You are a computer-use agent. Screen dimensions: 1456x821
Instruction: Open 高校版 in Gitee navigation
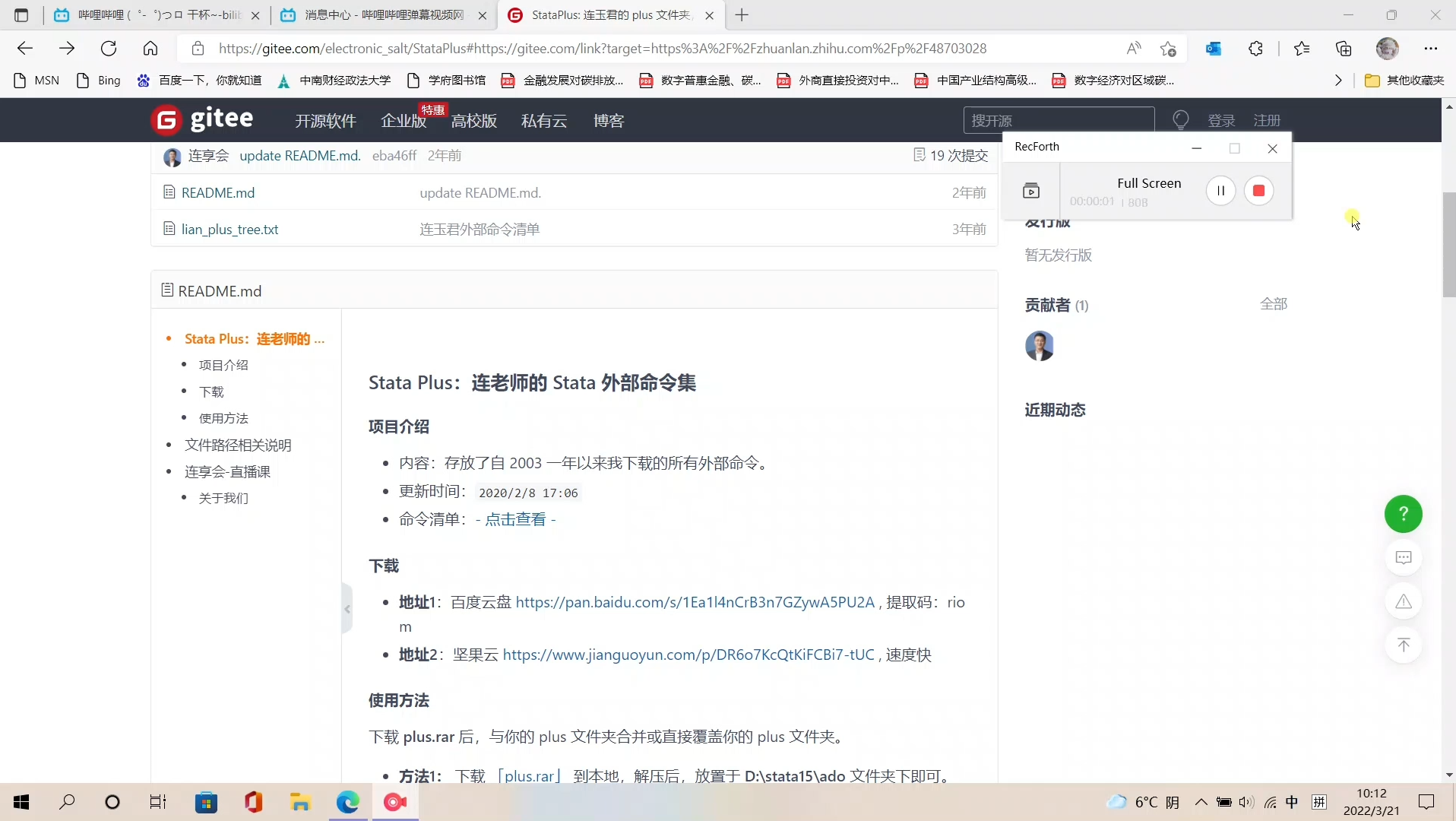pos(473,121)
